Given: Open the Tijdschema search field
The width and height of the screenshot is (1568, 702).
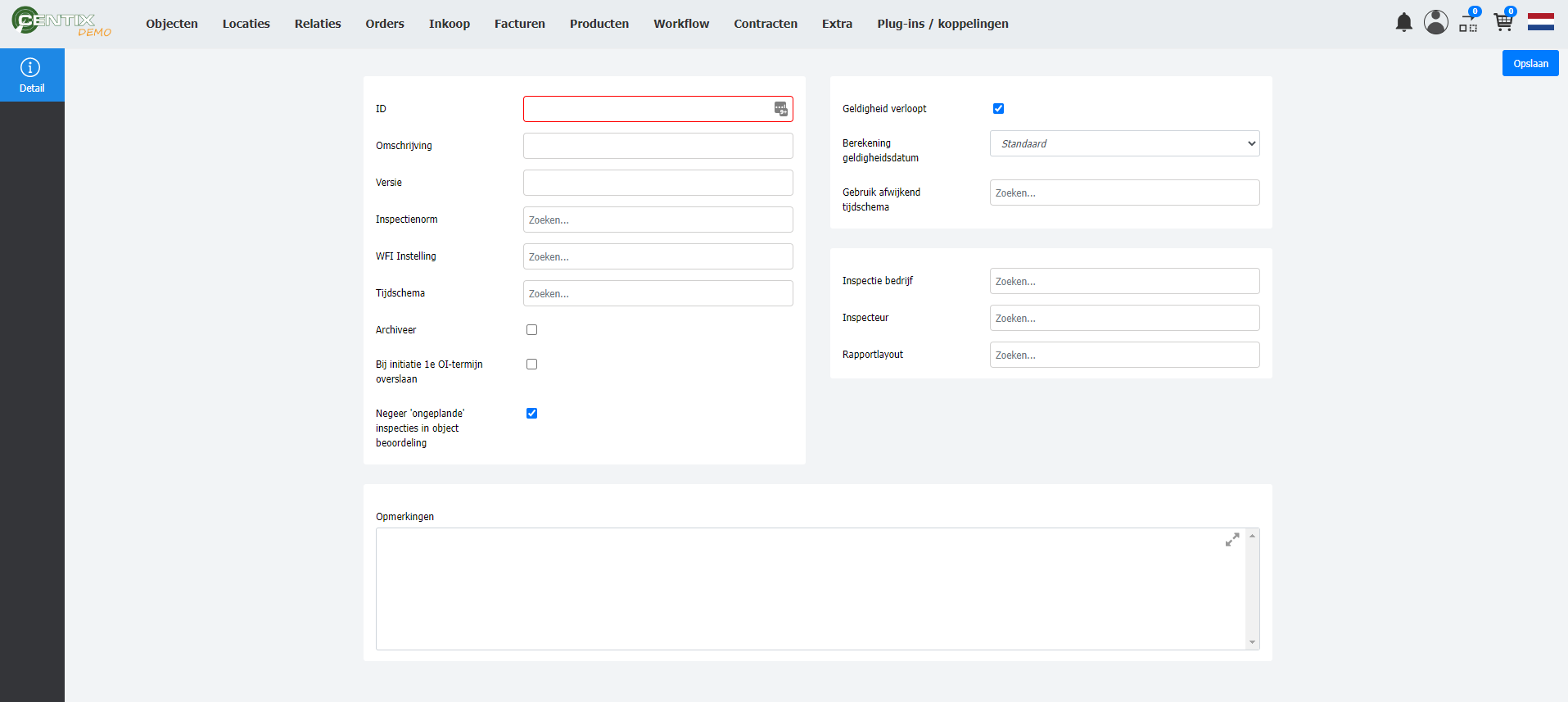Looking at the screenshot, I should point(657,293).
